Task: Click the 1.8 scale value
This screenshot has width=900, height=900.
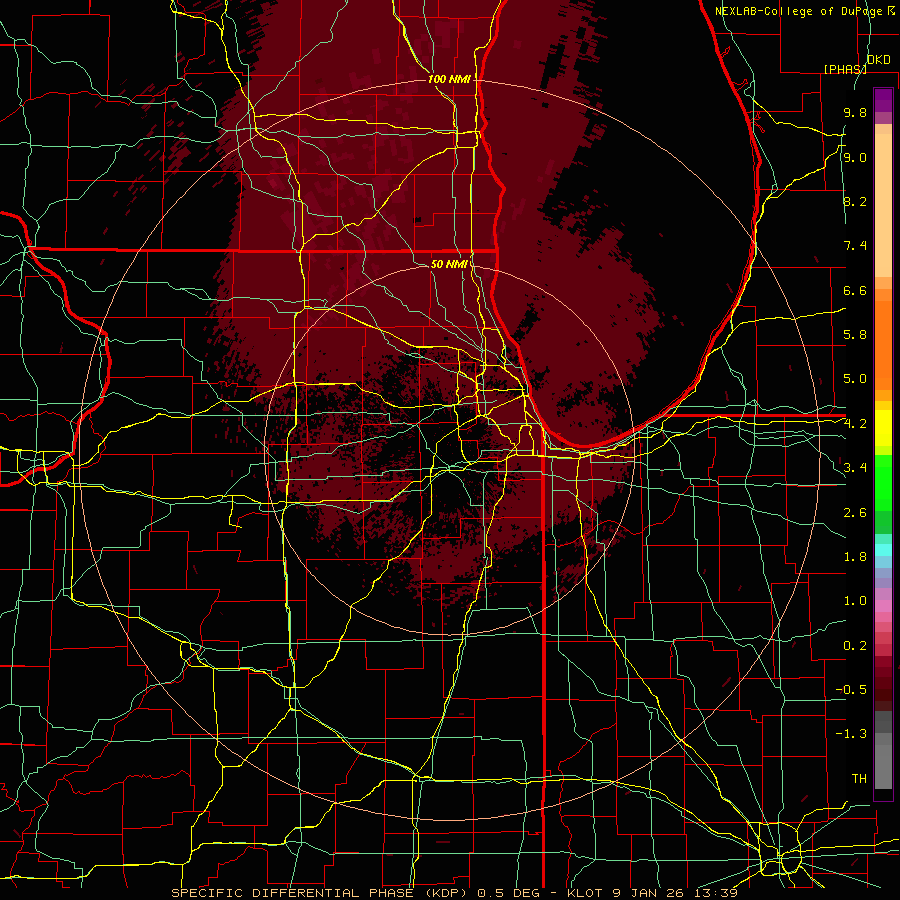Action: (x=855, y=557)
